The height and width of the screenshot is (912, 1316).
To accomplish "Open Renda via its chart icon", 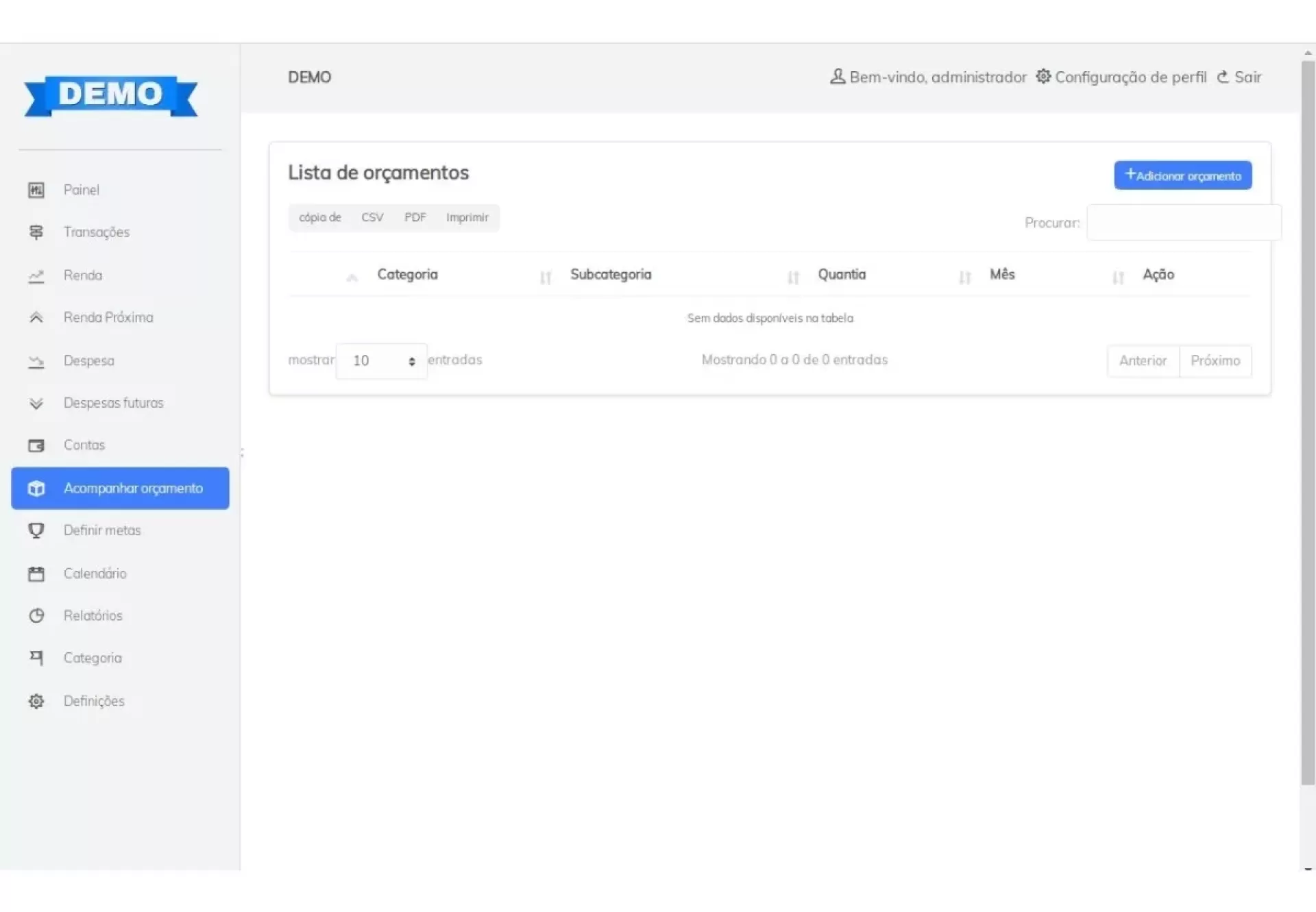I will click(36, 275).
